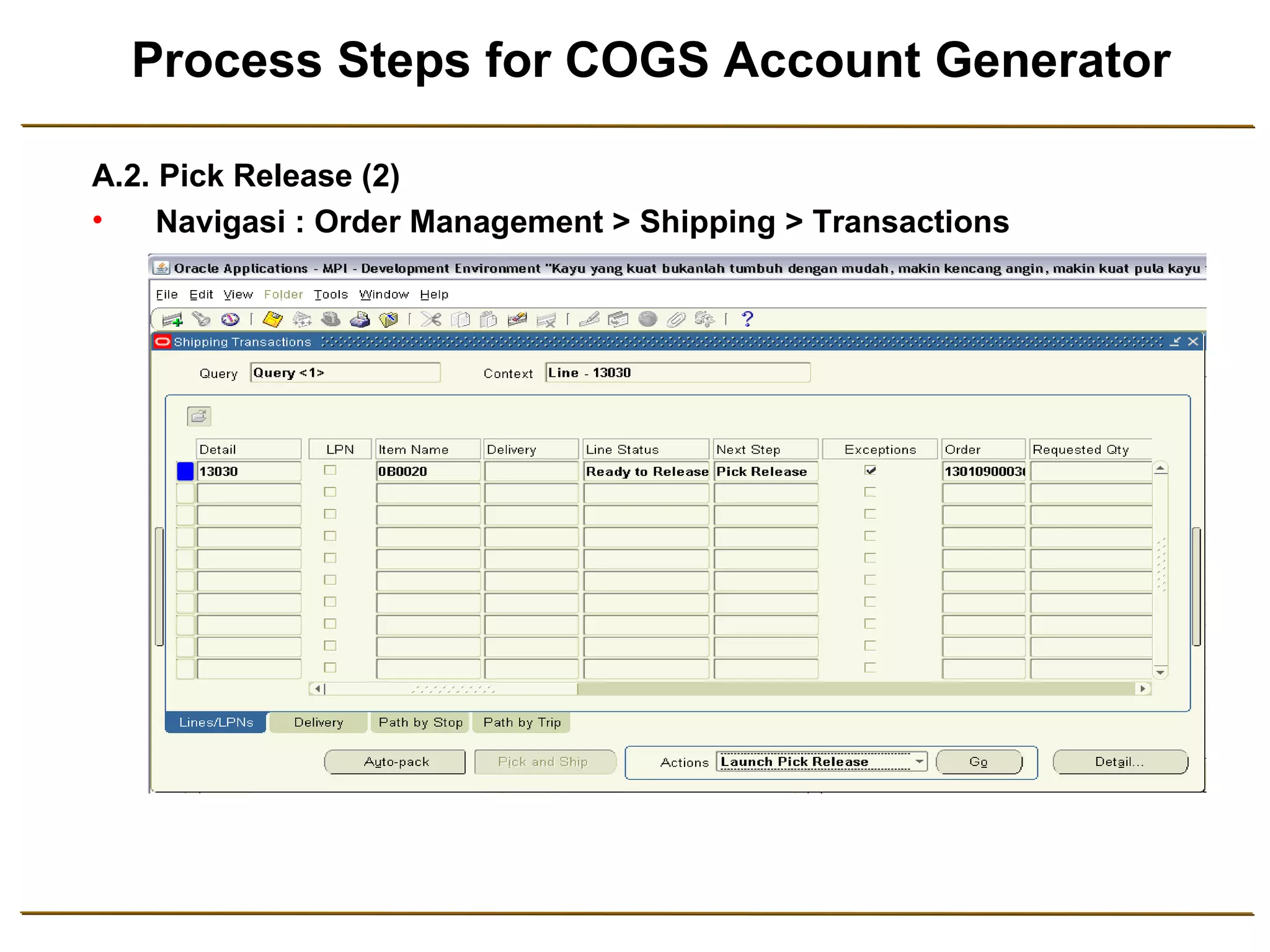The width and height of the screenshot is (1270, 952).
Task: Select the Line Status cell Ready to Release
Action: (646, 471)
